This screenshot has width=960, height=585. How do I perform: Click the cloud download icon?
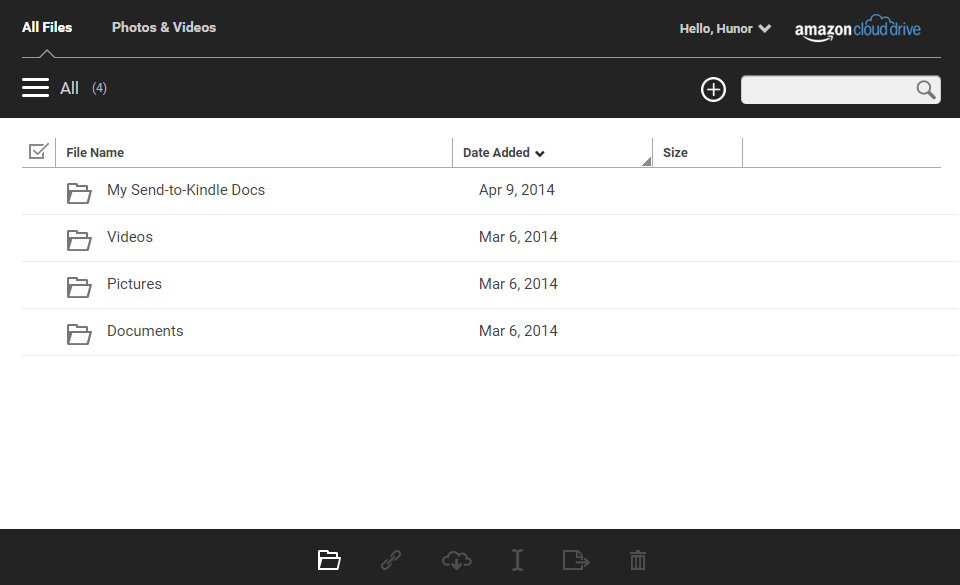click(x=456, y=560)
